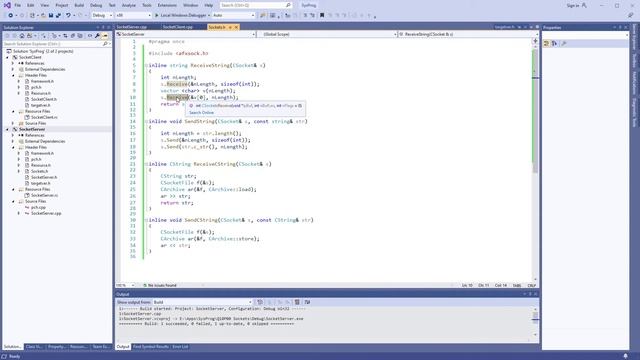640x360 pixels.
Task: Click Property Pages wrench in Properties panel
Action: coord(564,43)
